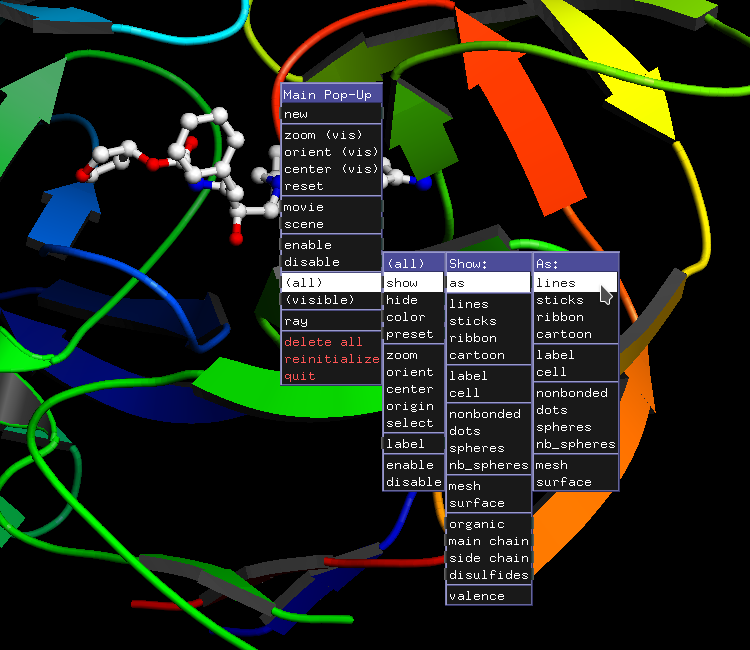Choose 'nb_spheres' in As submenu
This screenshot has width=750, height=650.
coord(575,444)
